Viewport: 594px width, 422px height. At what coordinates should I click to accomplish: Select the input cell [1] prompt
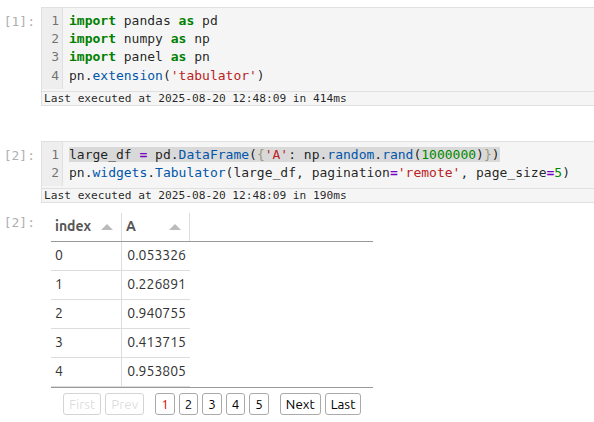(19, 22)
